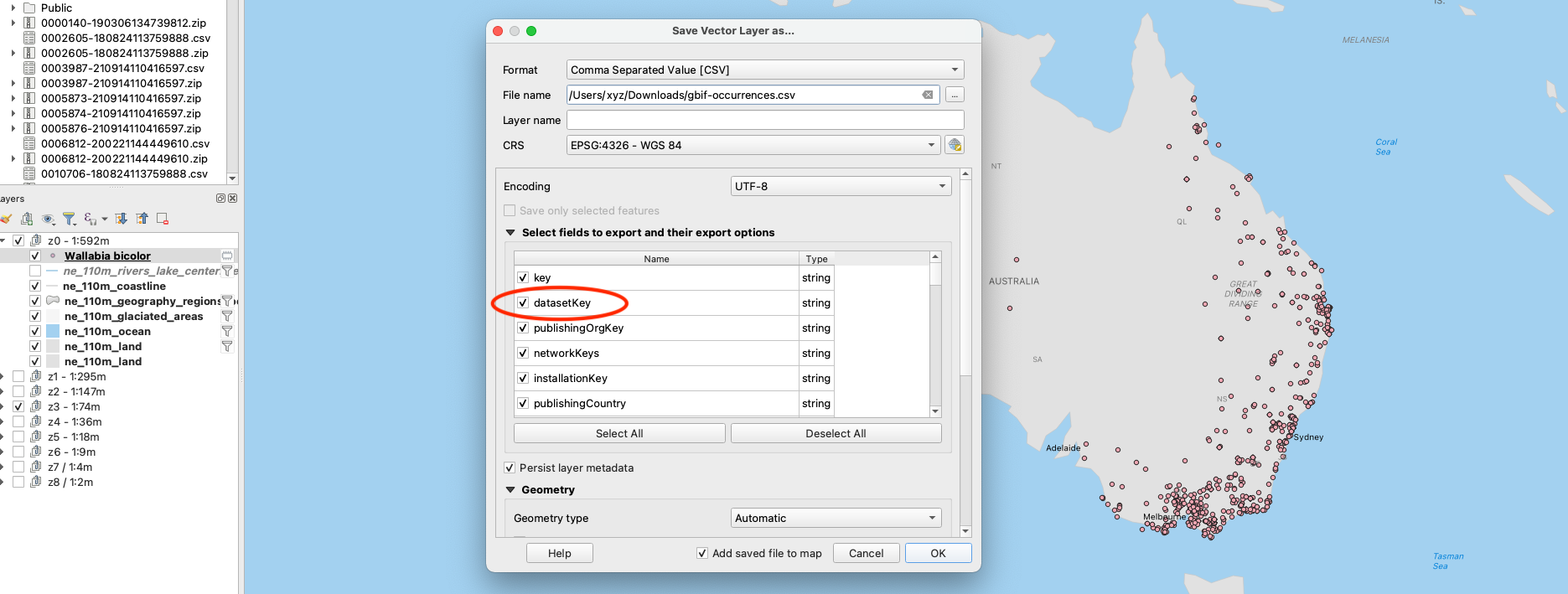
Task: Click the clear-text icon in File name field
Action: click(x=928, y=95)
